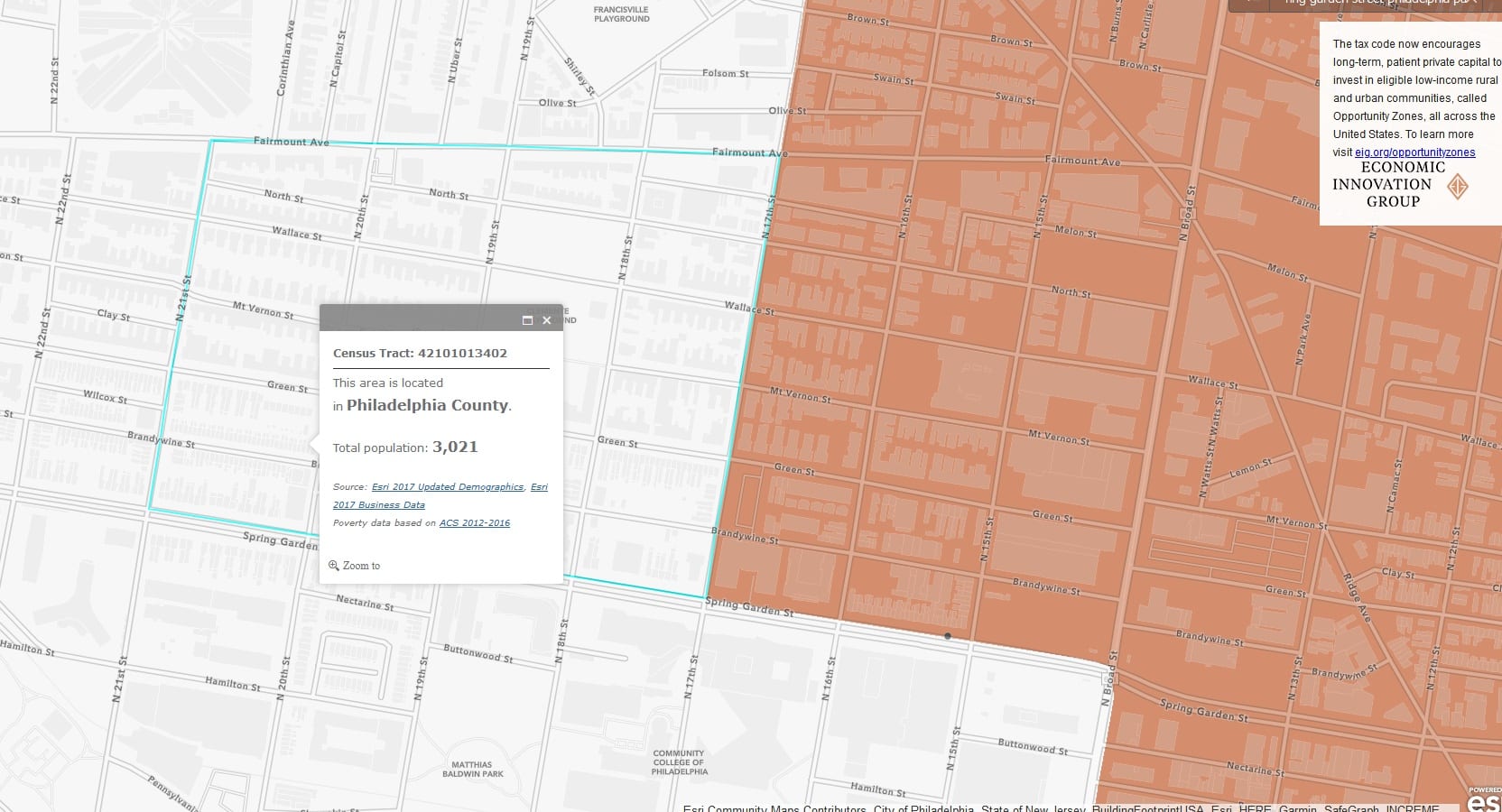Follow the ACS 2012-2016 link

coord(474,523)
